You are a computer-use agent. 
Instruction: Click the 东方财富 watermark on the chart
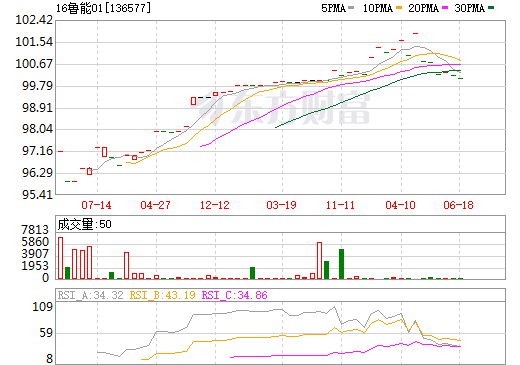click(x=284, y=107)
